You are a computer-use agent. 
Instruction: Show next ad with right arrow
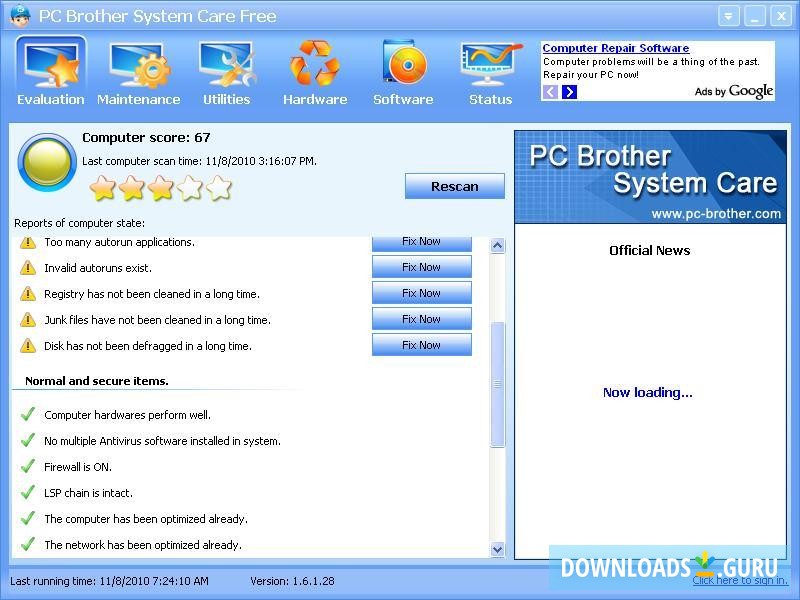pyautogui.click(x=569, y=92)
